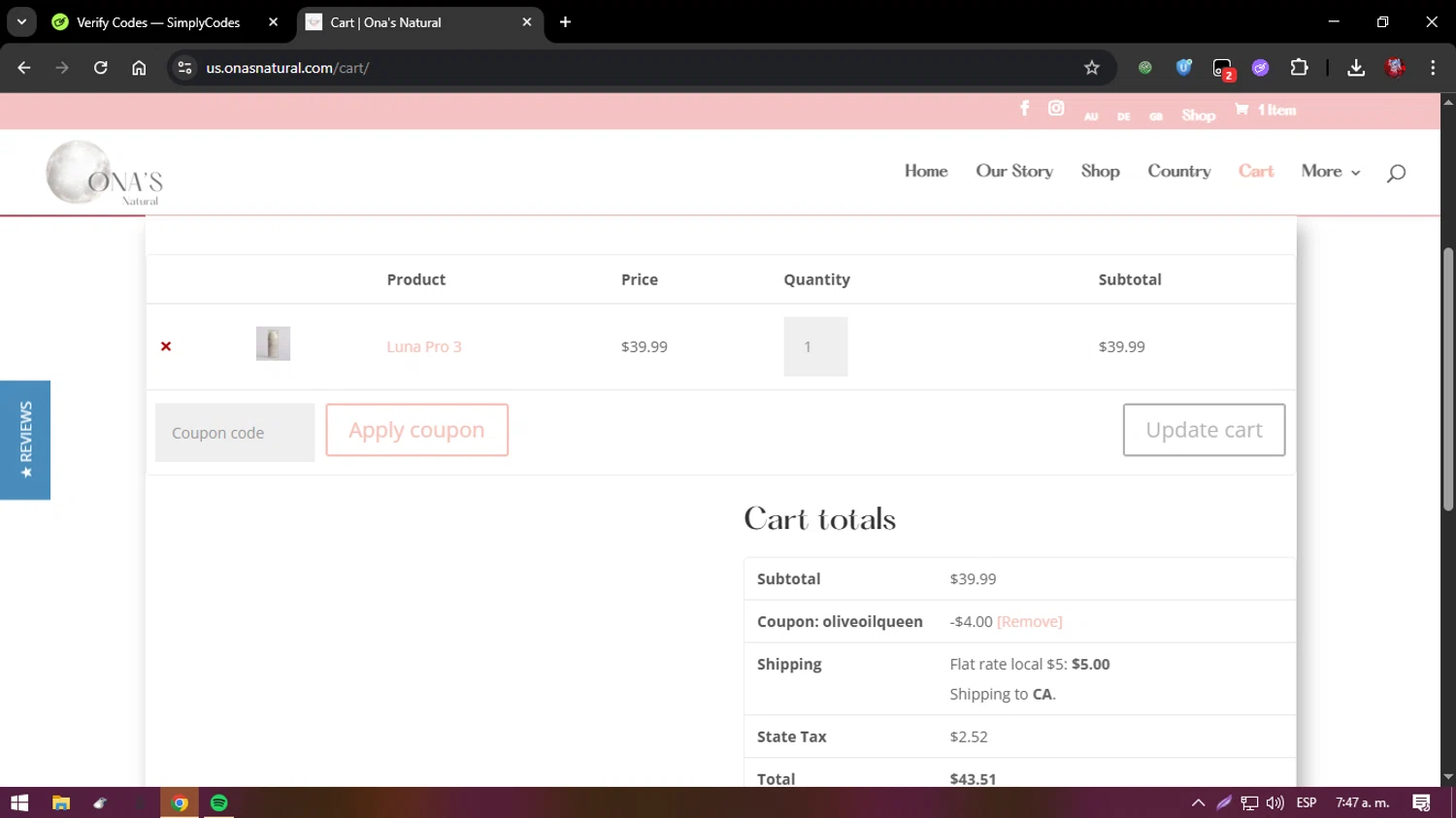The width and height of the screenshot is (1456, 818).
Task: Click the Luna Pro 3 product thumbnail
Action: point(273,344)
